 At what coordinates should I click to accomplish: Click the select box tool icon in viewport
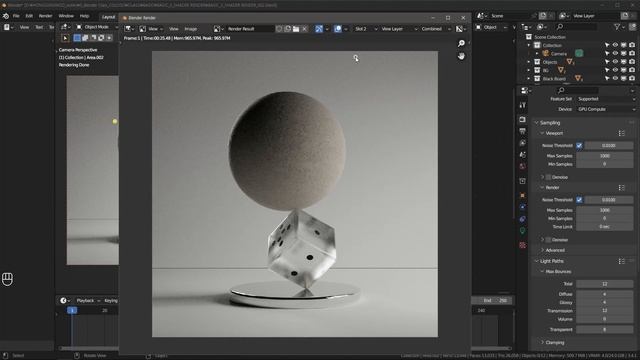coord(65,38)
